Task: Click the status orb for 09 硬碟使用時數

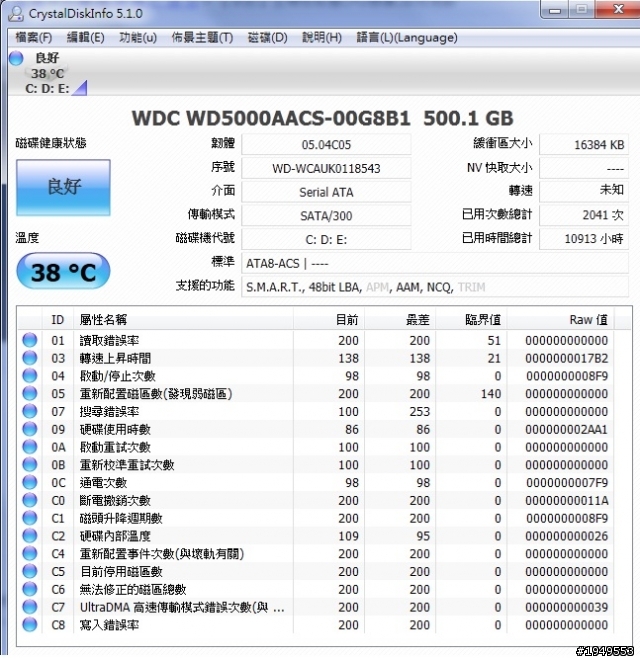Action: coord(30,429)
